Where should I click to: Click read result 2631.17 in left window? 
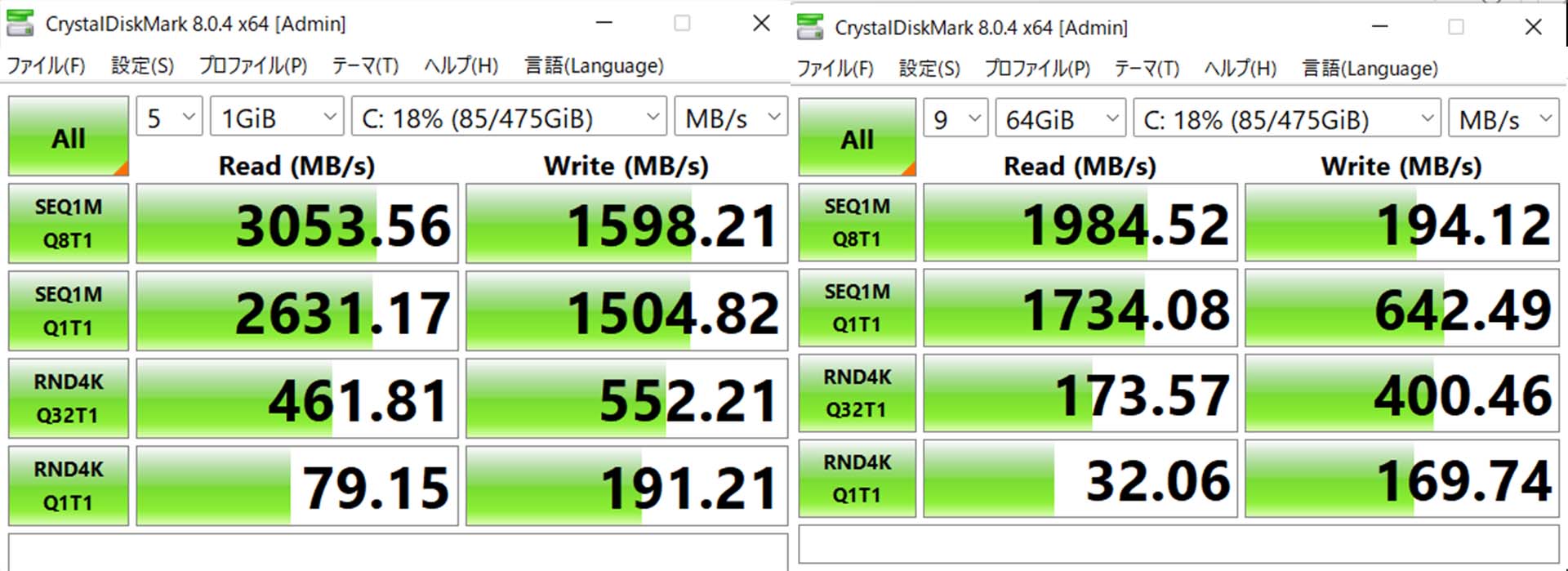pos(297,310)
